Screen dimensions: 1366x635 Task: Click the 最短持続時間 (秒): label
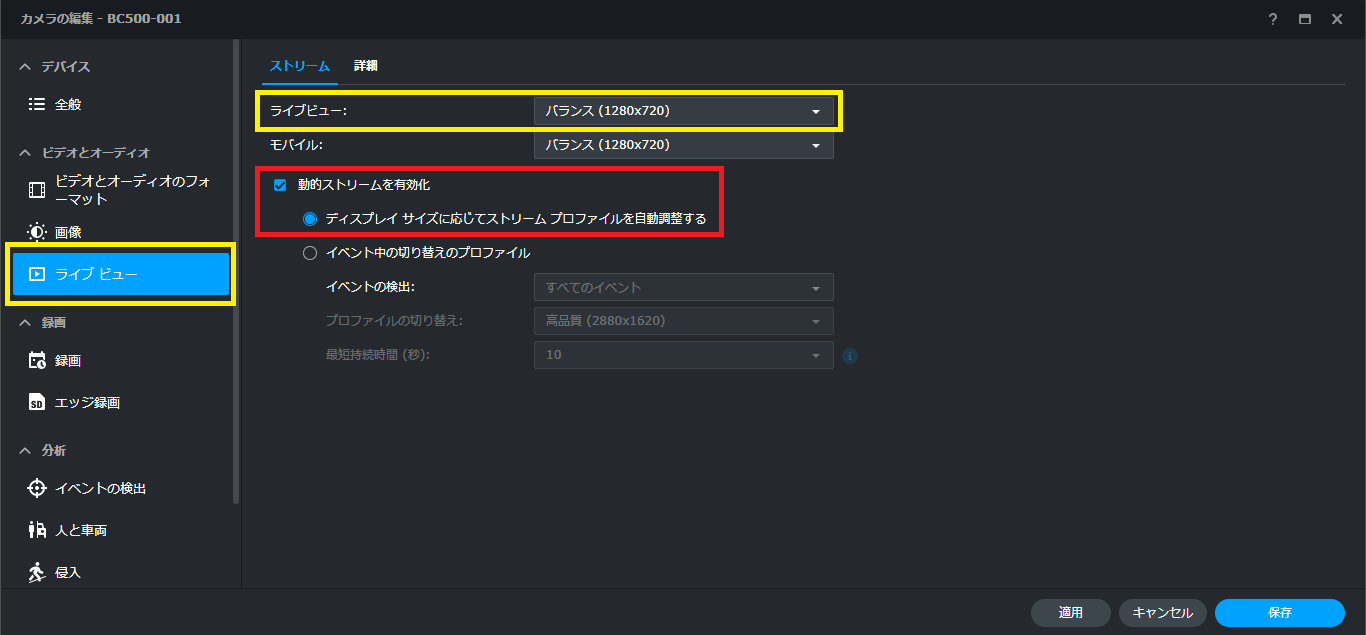(377, 355)
